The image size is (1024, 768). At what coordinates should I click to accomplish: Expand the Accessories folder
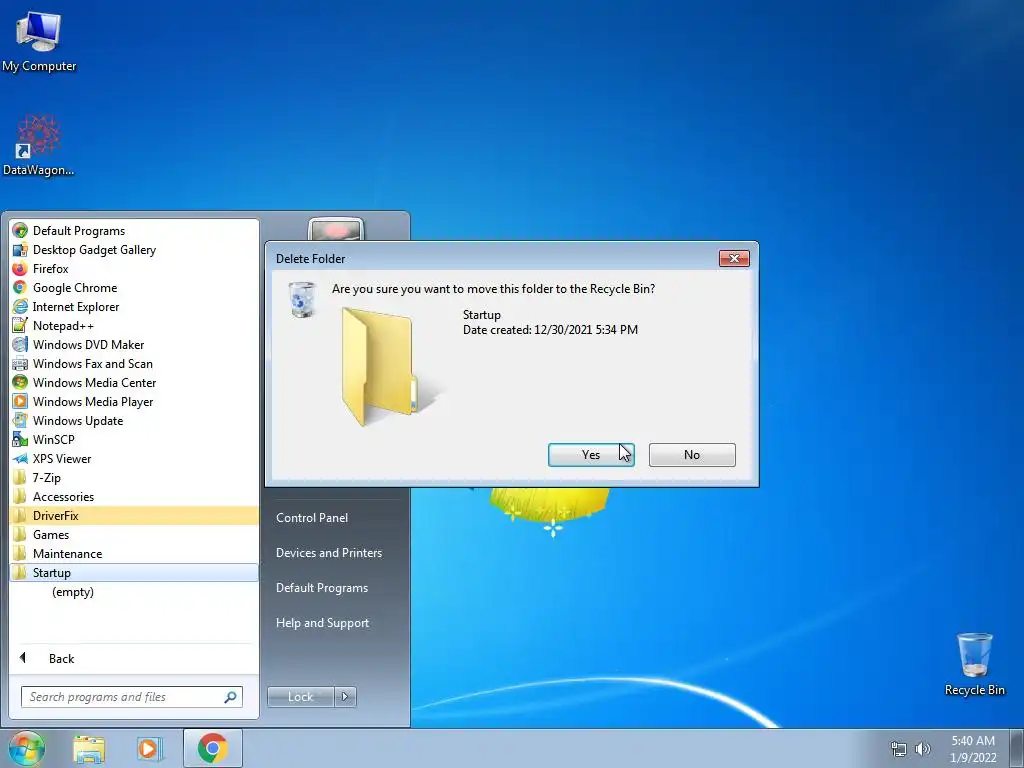(134, 496)
